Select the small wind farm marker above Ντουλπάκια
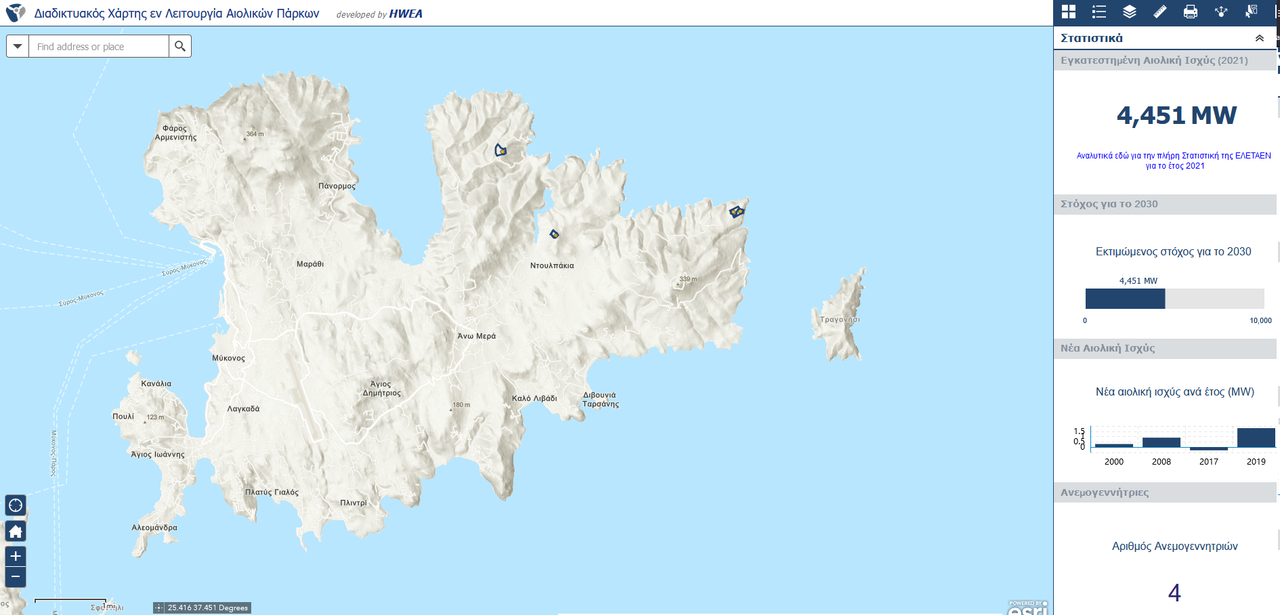Viewport: 1280px width, 615px height. (554, 234)
